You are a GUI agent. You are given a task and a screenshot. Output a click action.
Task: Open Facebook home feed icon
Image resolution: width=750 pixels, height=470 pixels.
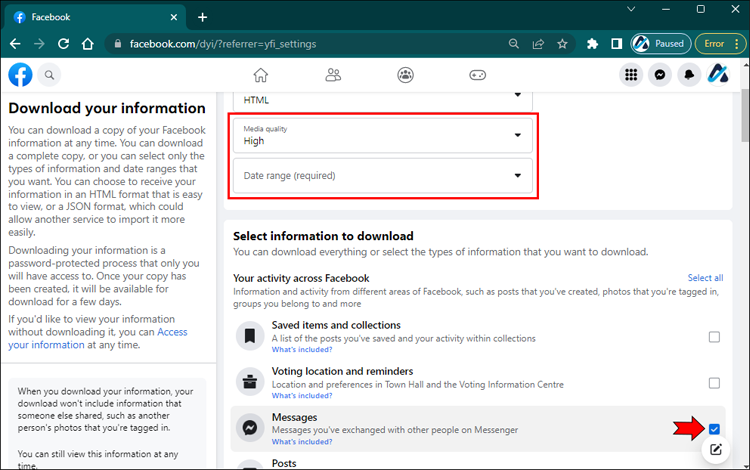point(261,75)
